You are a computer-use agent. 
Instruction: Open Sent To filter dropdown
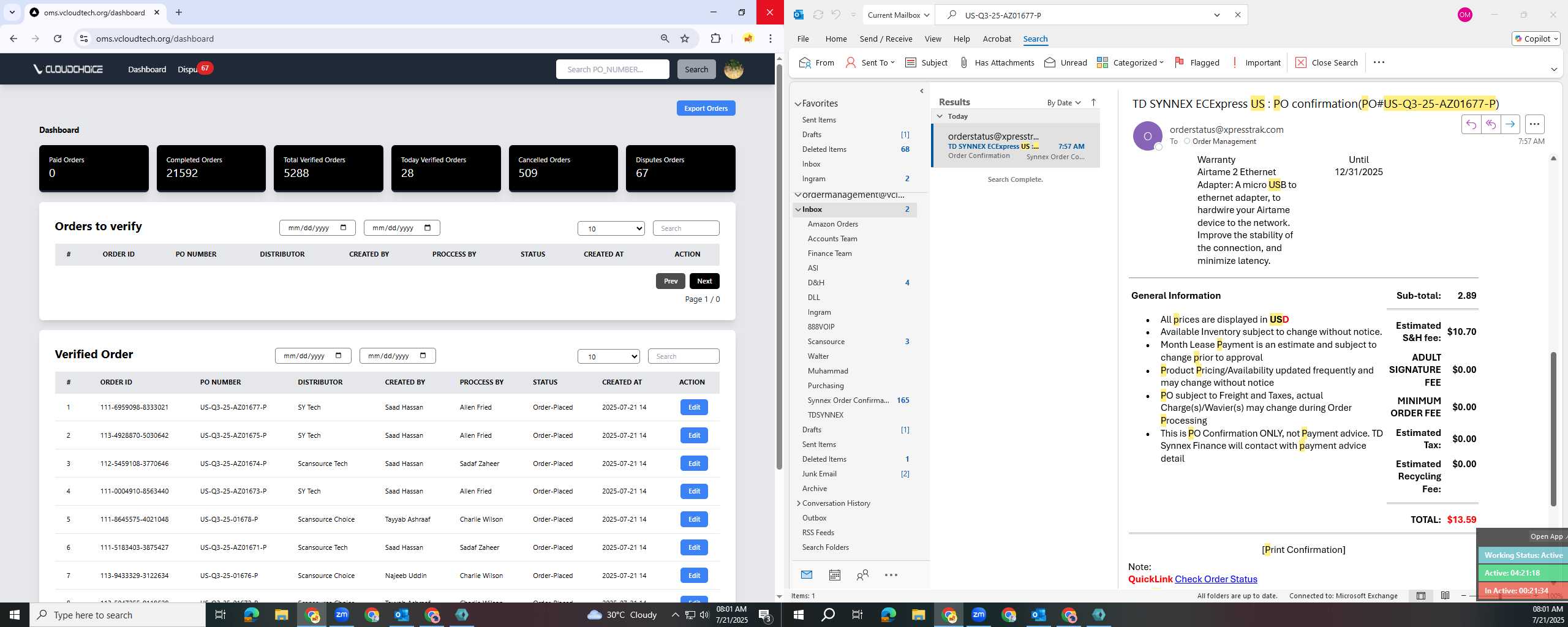tap(870, 62)
